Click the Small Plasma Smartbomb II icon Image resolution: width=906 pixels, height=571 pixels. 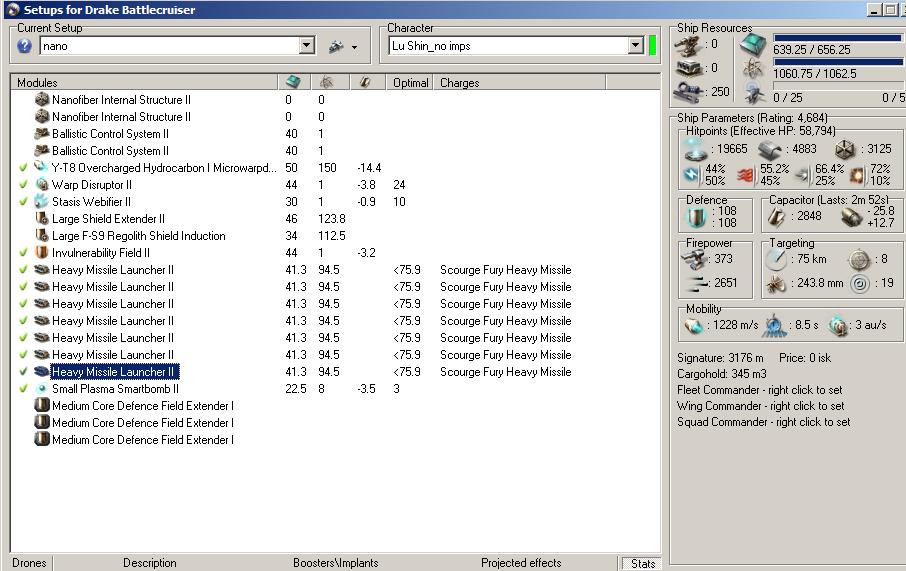coord(42,388)
